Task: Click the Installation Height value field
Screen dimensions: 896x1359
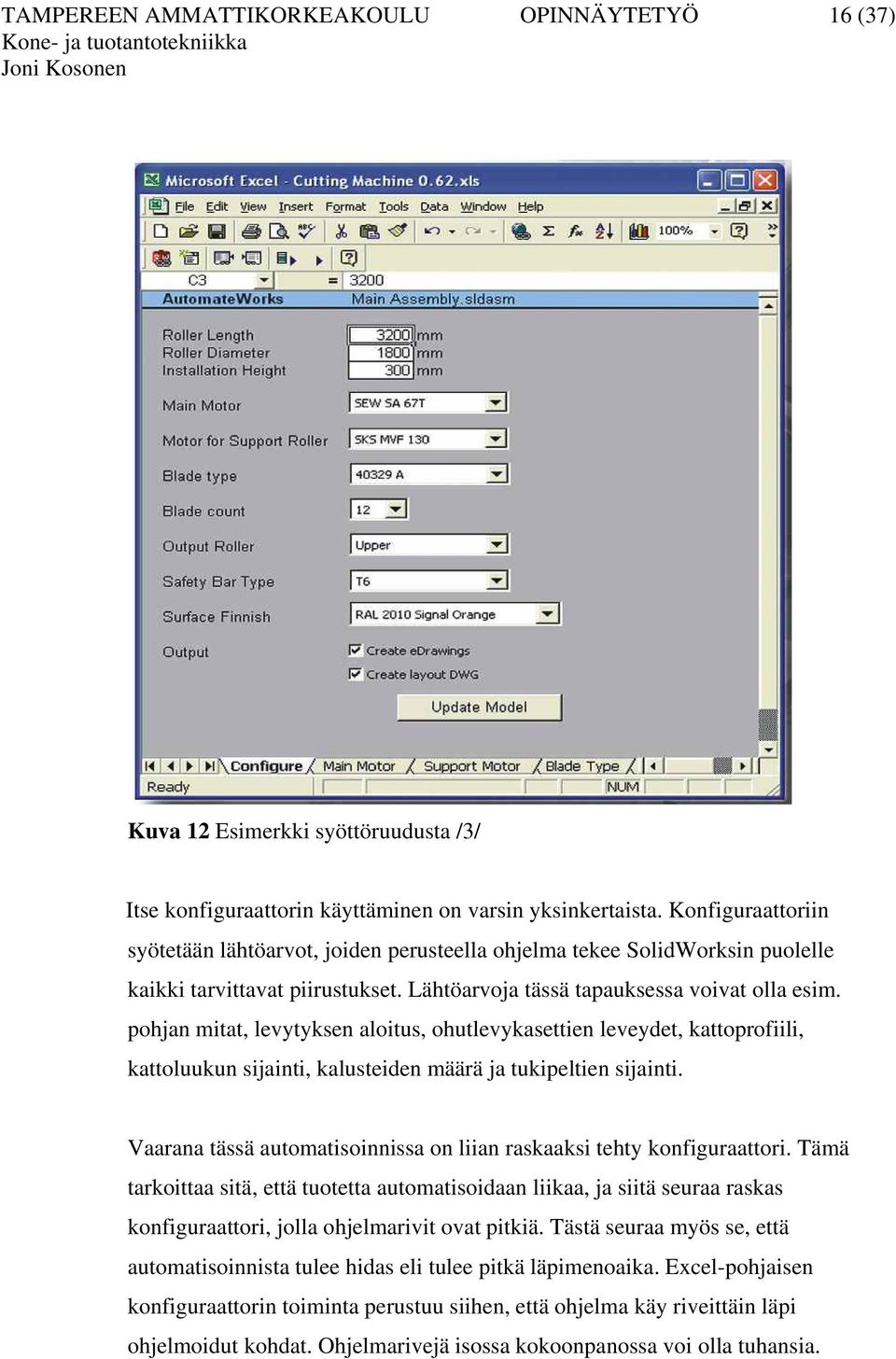Action: [x=381, y=371]
